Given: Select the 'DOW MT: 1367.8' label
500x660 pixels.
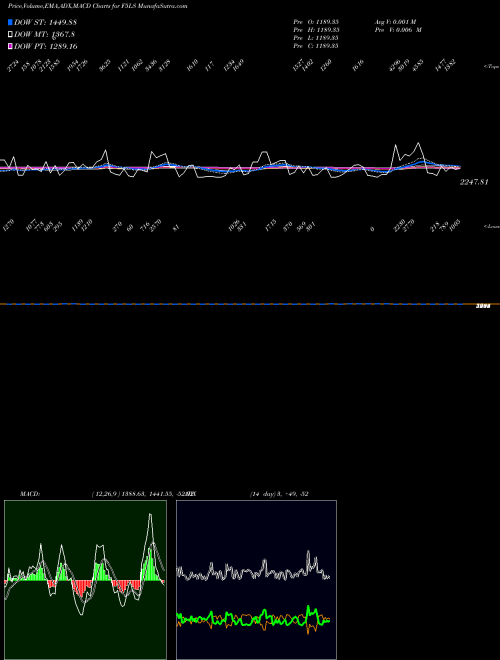Looking at the screenshot, I should 45,35.
